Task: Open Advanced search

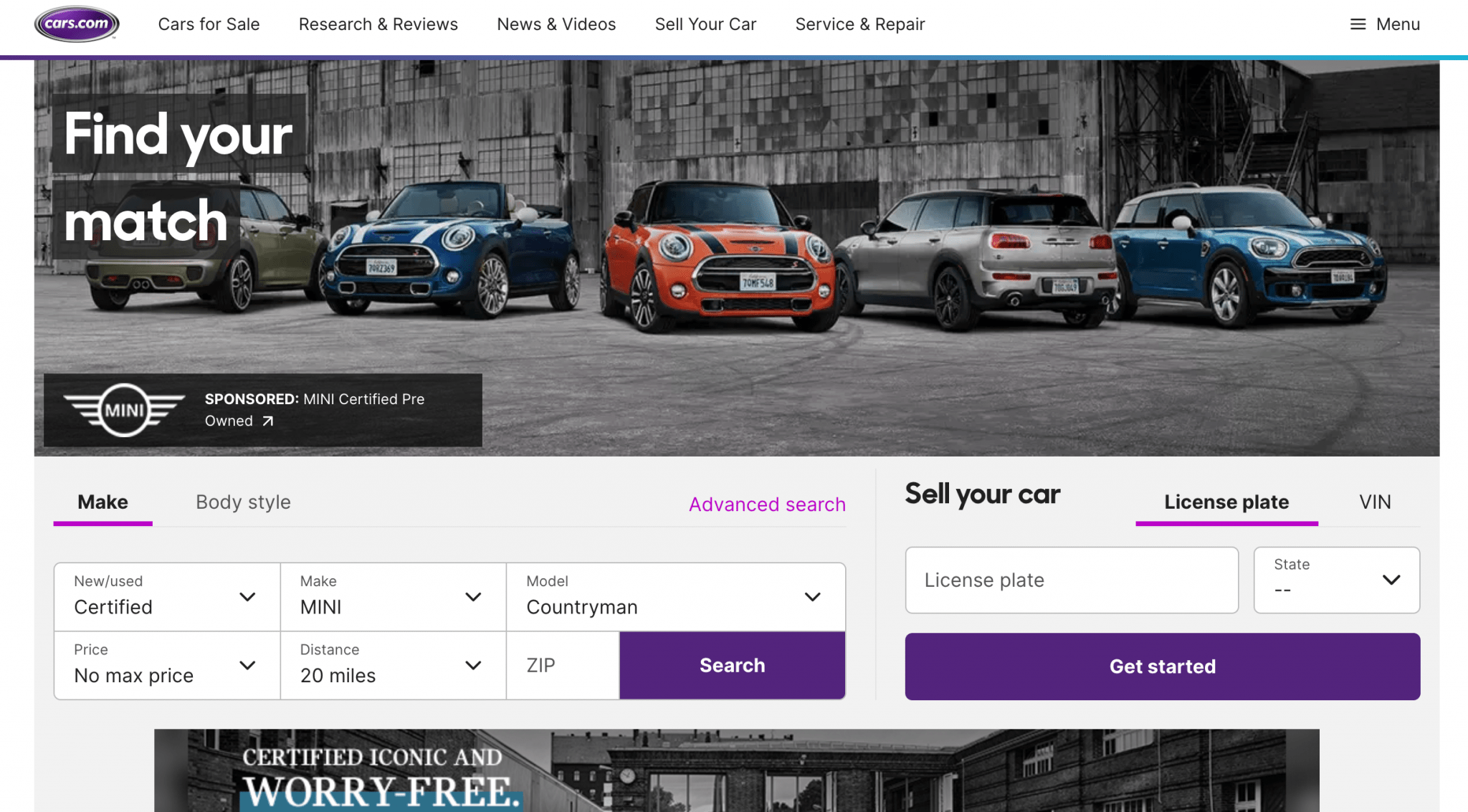Action: pos(766,504)
